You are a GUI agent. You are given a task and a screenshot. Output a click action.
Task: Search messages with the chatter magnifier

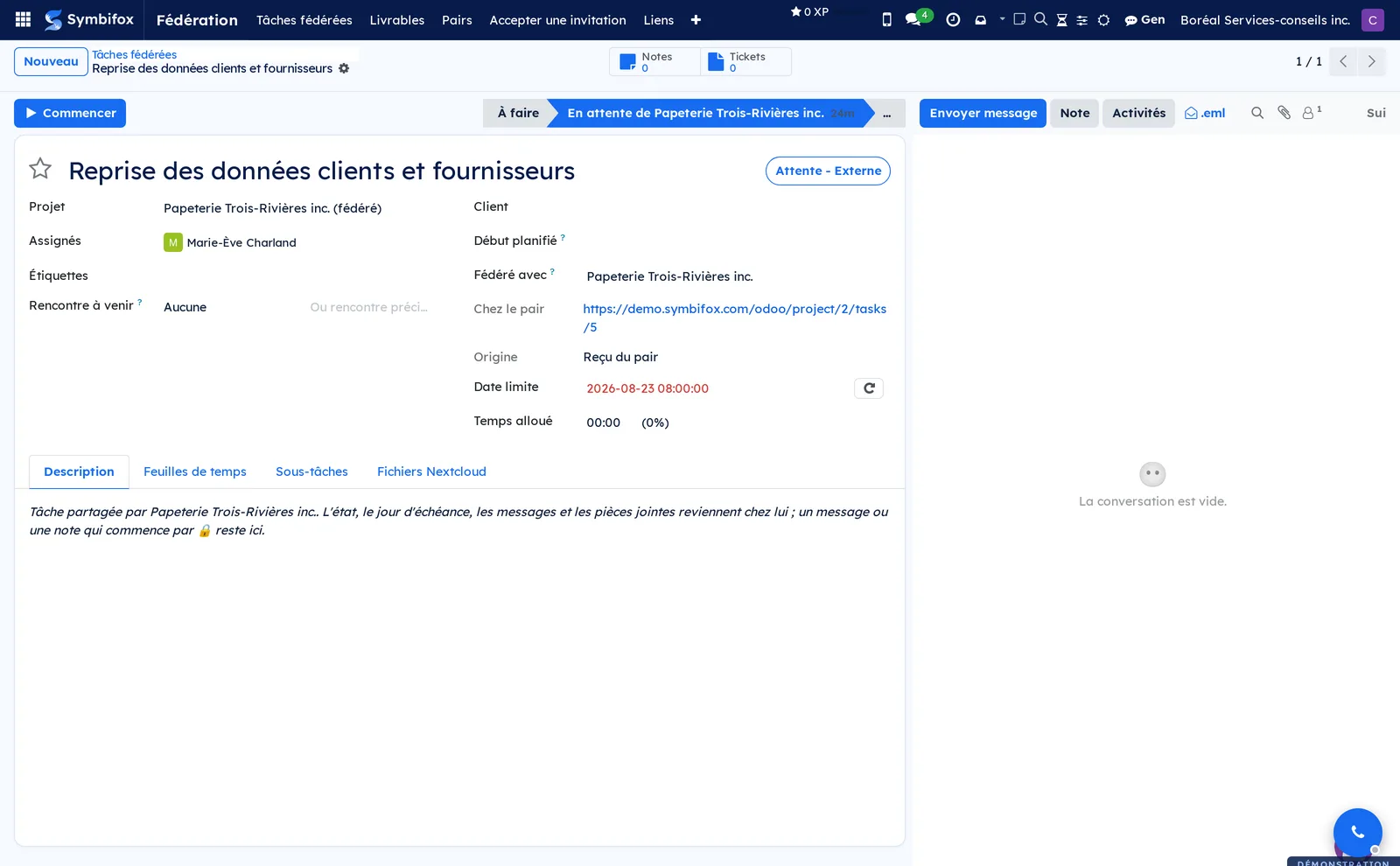(x=1257, y=113)
